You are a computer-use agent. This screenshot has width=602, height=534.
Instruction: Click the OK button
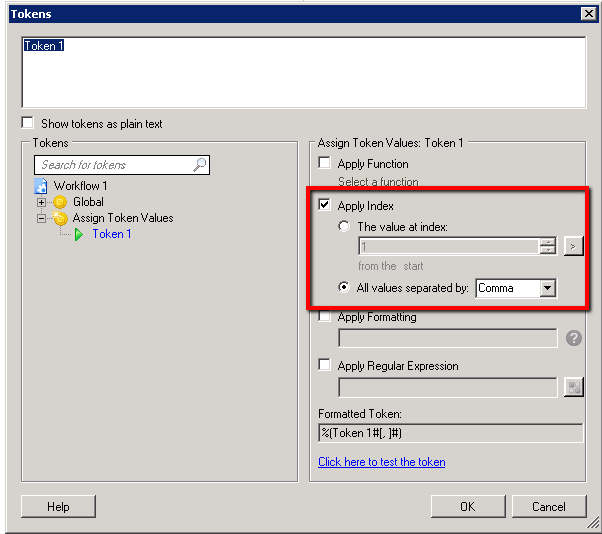coord(468,507)
